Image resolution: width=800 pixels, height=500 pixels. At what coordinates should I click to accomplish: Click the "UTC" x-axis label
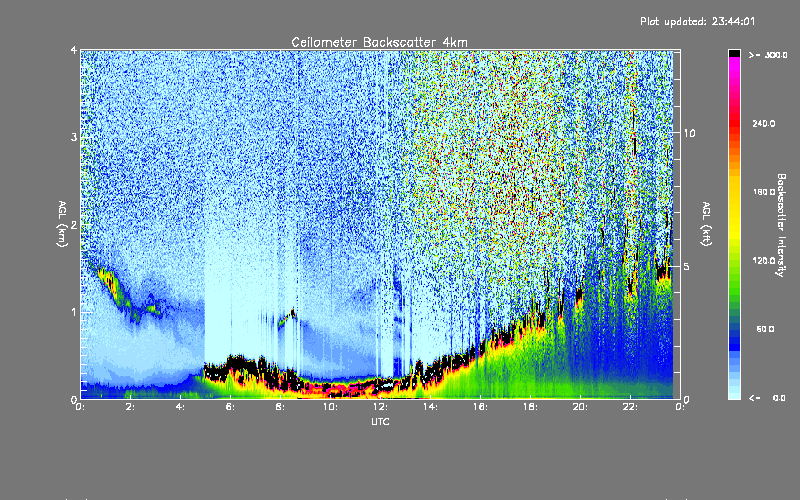pyautogui.click(x=380, y=421)
